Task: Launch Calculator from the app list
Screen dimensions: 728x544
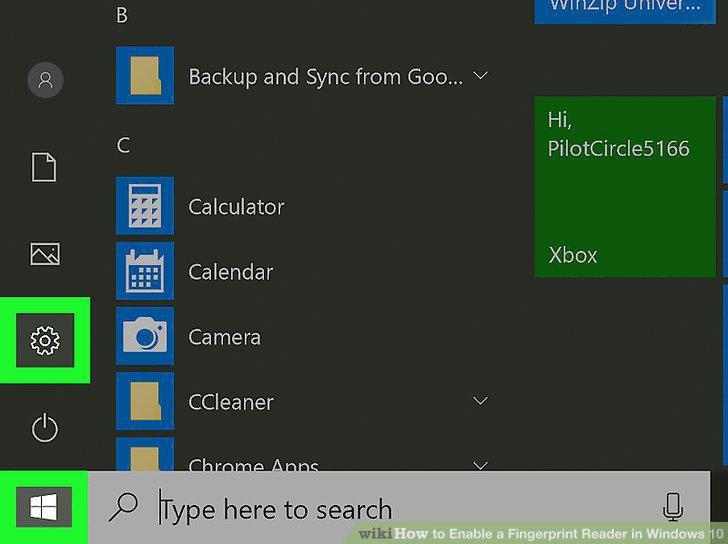Action: pyautogui.click(x=236, y=207)
